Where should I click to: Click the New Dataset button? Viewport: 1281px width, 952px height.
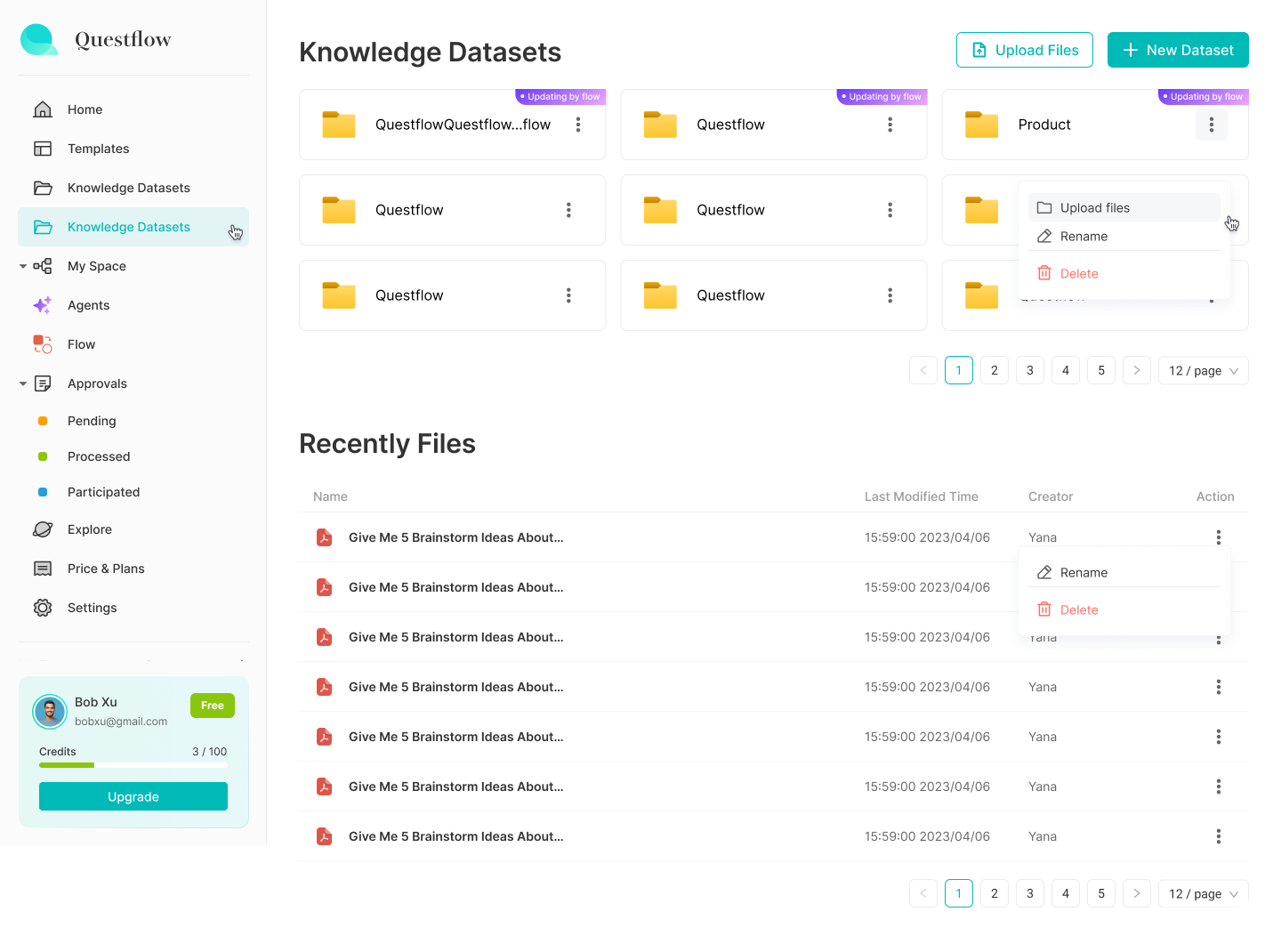point(1178,50)
